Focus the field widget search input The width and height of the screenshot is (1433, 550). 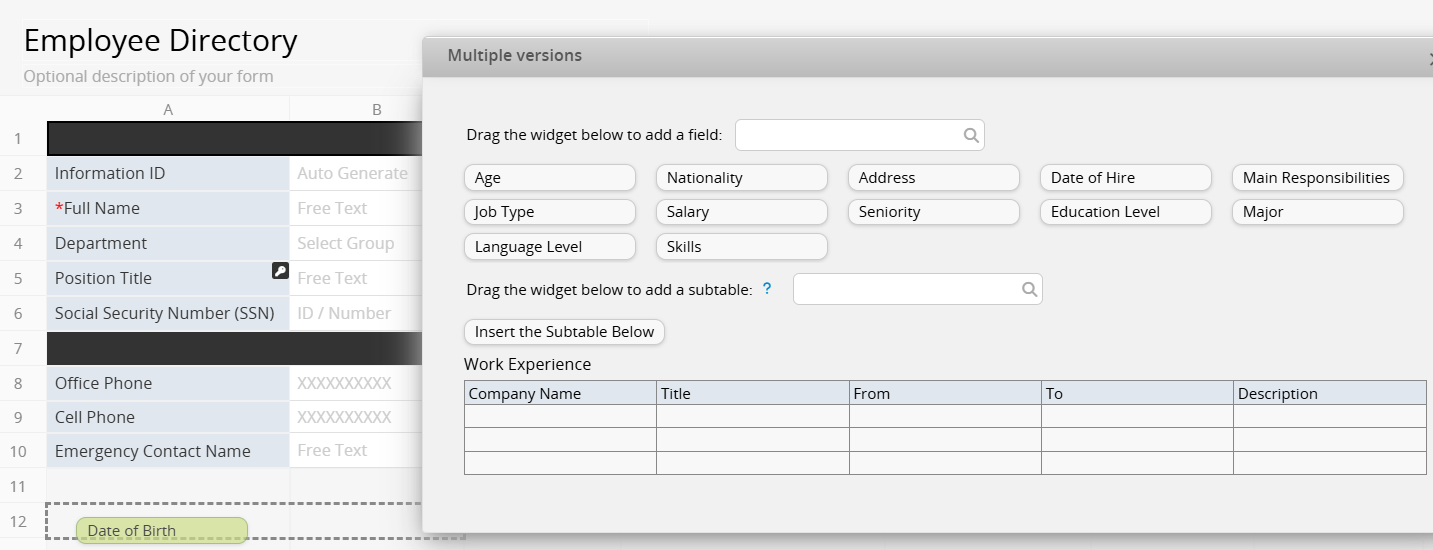click(x=848, y=135)
